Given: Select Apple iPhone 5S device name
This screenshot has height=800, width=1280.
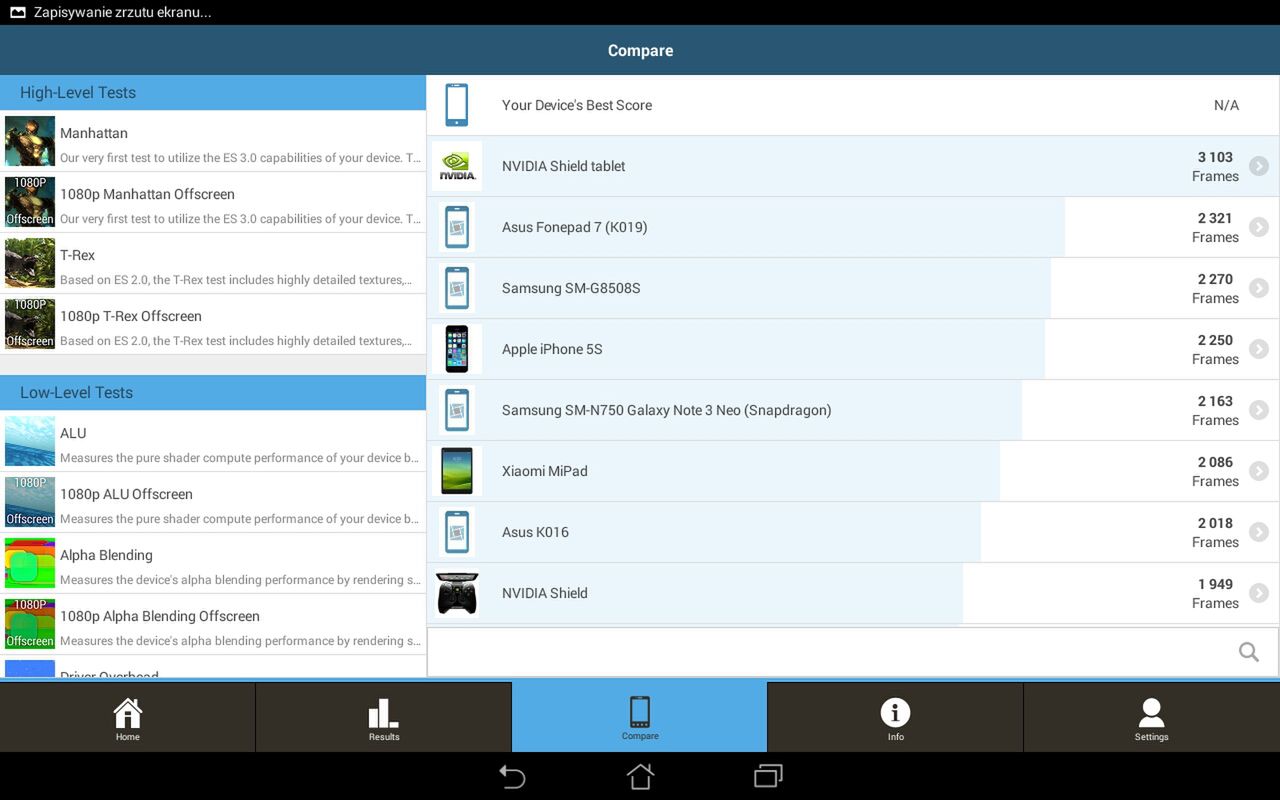Looking at the screenshot, I should pos(552,349).
